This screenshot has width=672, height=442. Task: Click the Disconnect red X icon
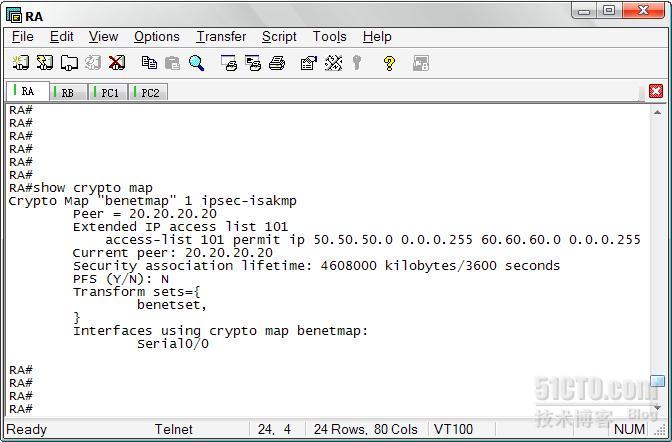click(x=117, y=63)
